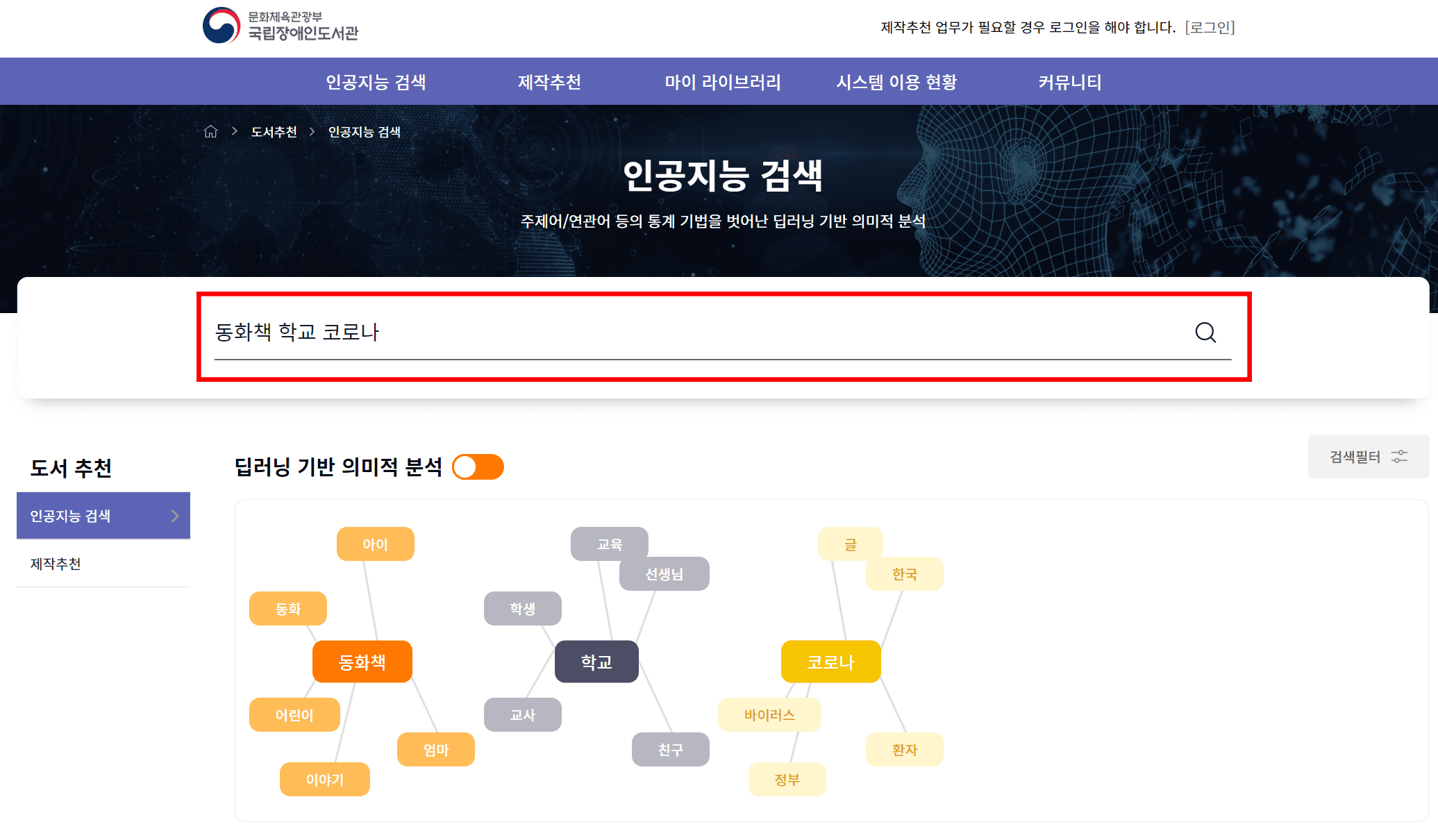Click the filter sliders icon in 검색필터
Image resolution: width=1438 pixels, height=840 pixels.
pos(1399,456)
